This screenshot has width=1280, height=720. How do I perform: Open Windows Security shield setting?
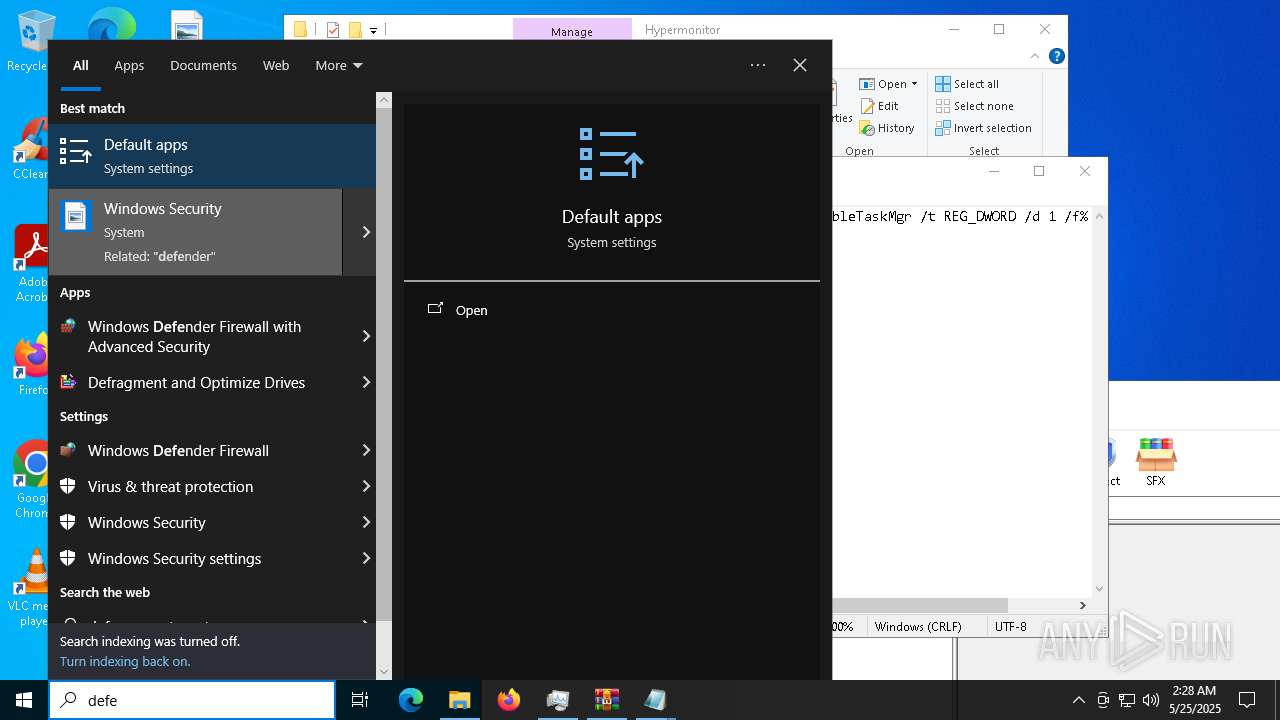pyautogui.click(x=200, y=522)
